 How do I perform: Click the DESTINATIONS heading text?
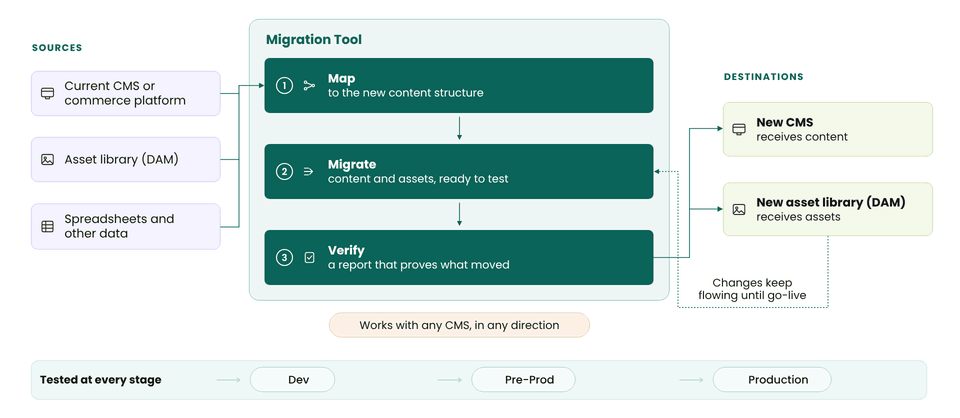pyautogui.click(x=763, y=77)
